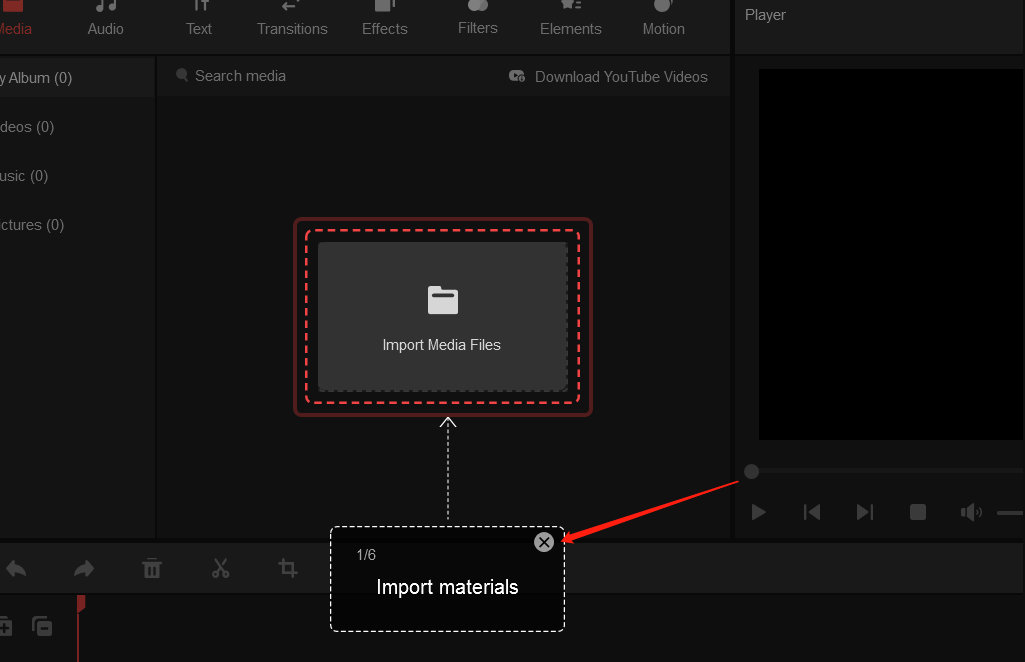Image resolution: width=1025 pixels, height=662 pixels.
Task: Click the Search media field
Action: [x=240, y=76]
